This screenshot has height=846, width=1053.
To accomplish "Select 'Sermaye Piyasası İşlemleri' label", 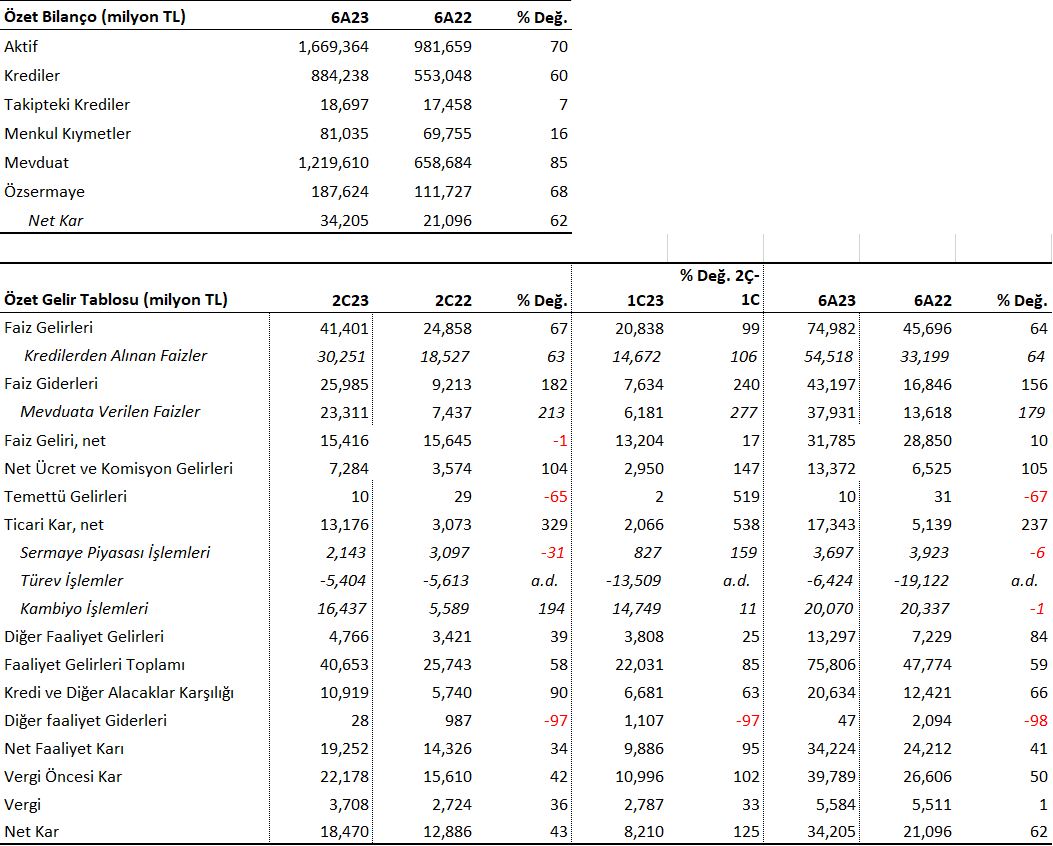I will [115, 553].
